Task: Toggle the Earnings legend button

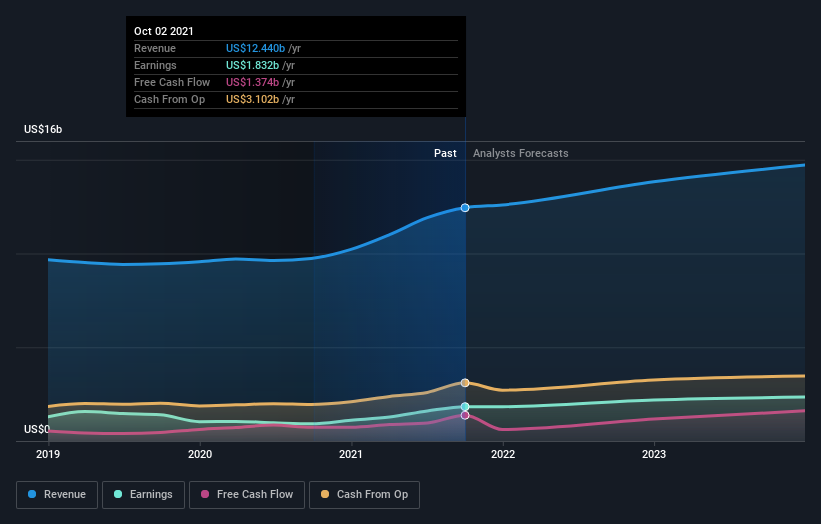Action: tap(143, 495)
